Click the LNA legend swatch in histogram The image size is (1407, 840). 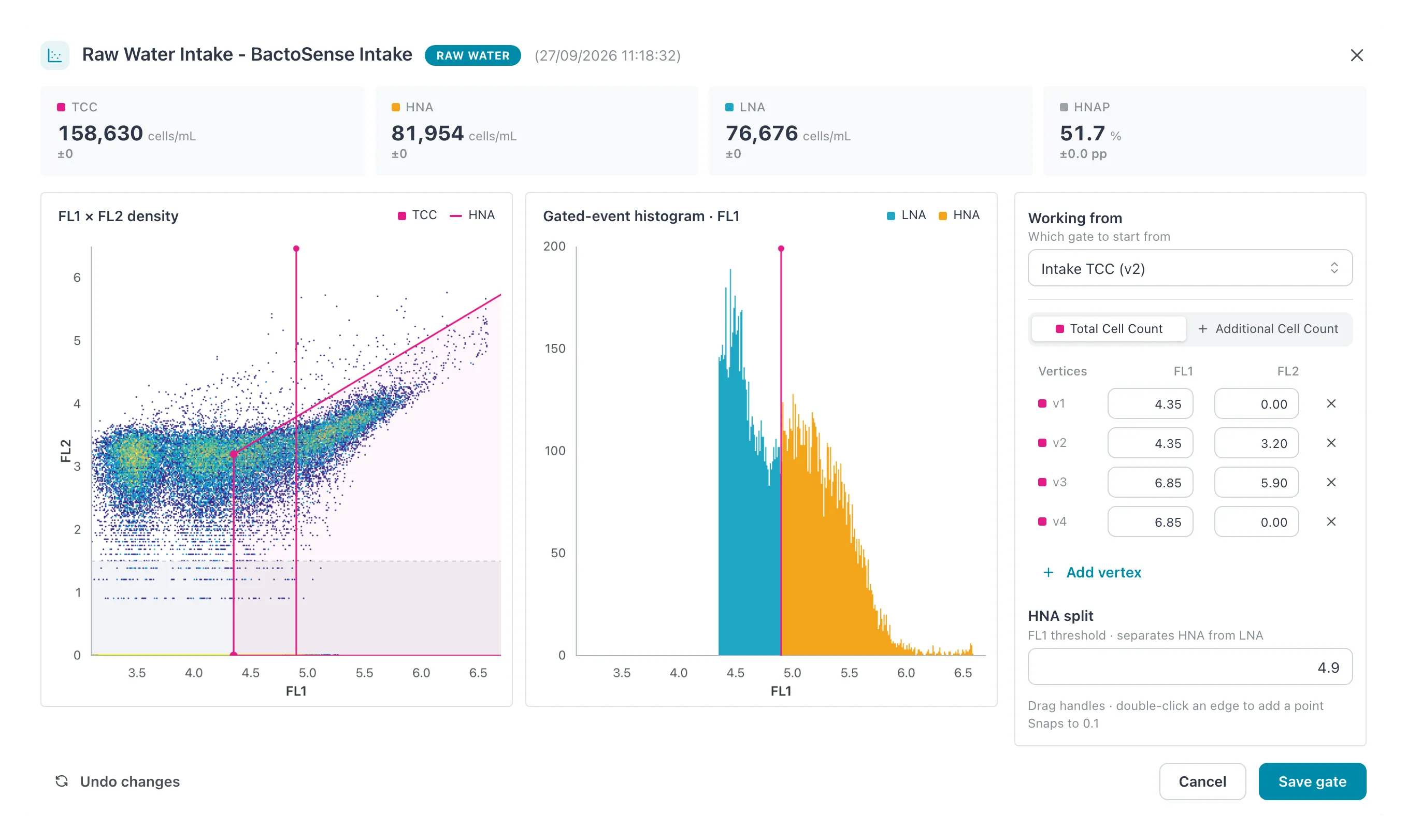click(891, 215)
